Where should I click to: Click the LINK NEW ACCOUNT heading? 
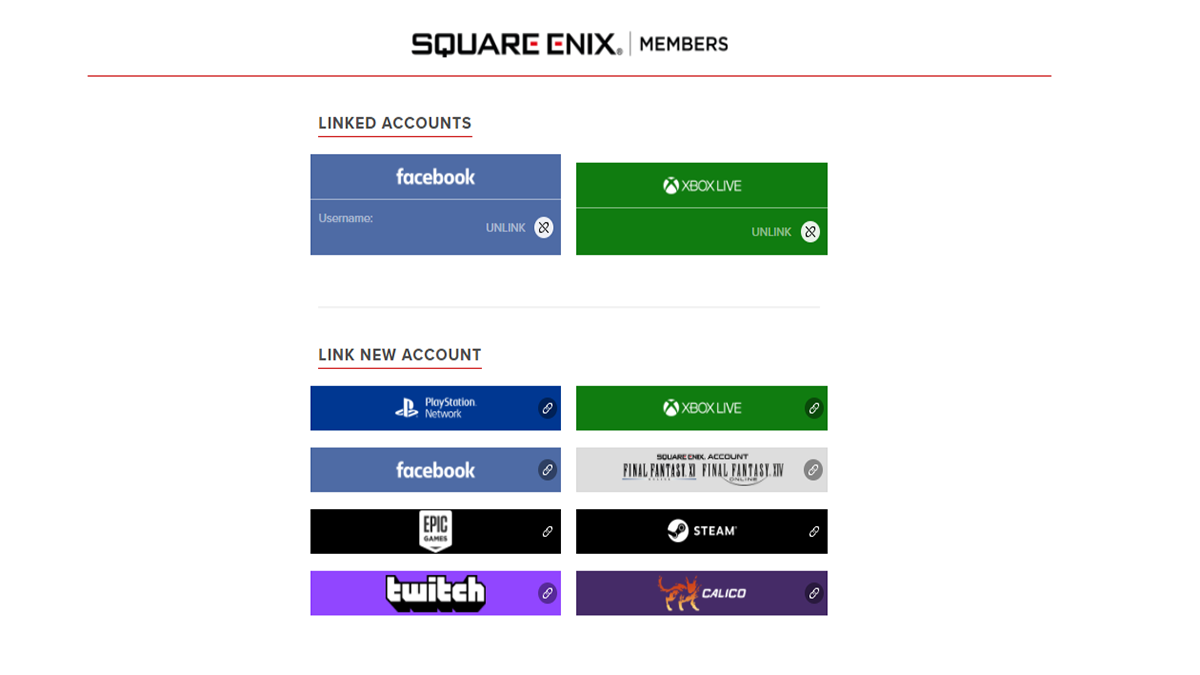[x=399, y=355]
